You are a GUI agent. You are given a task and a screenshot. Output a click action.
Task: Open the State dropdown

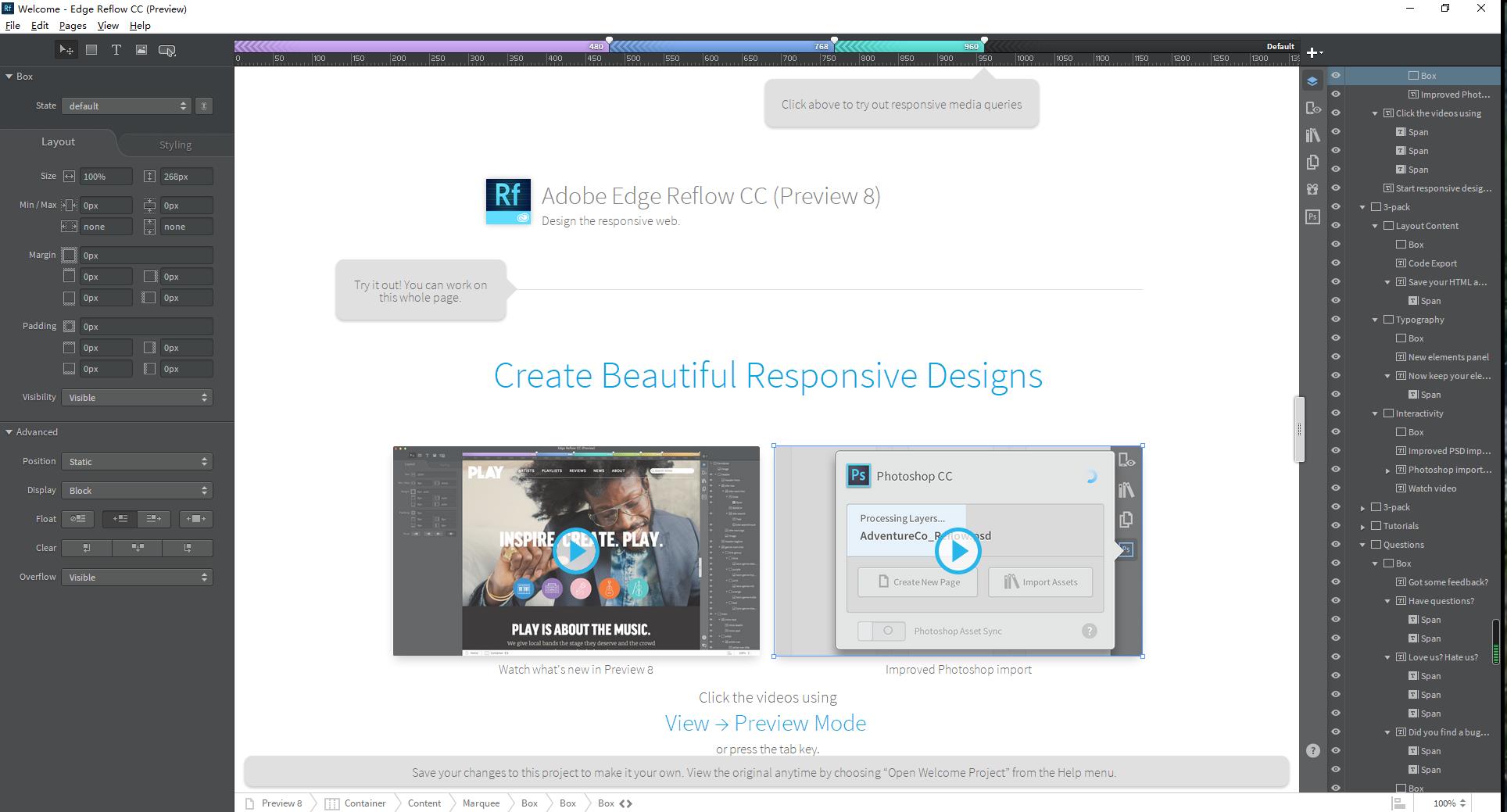(x=127, y=106)
